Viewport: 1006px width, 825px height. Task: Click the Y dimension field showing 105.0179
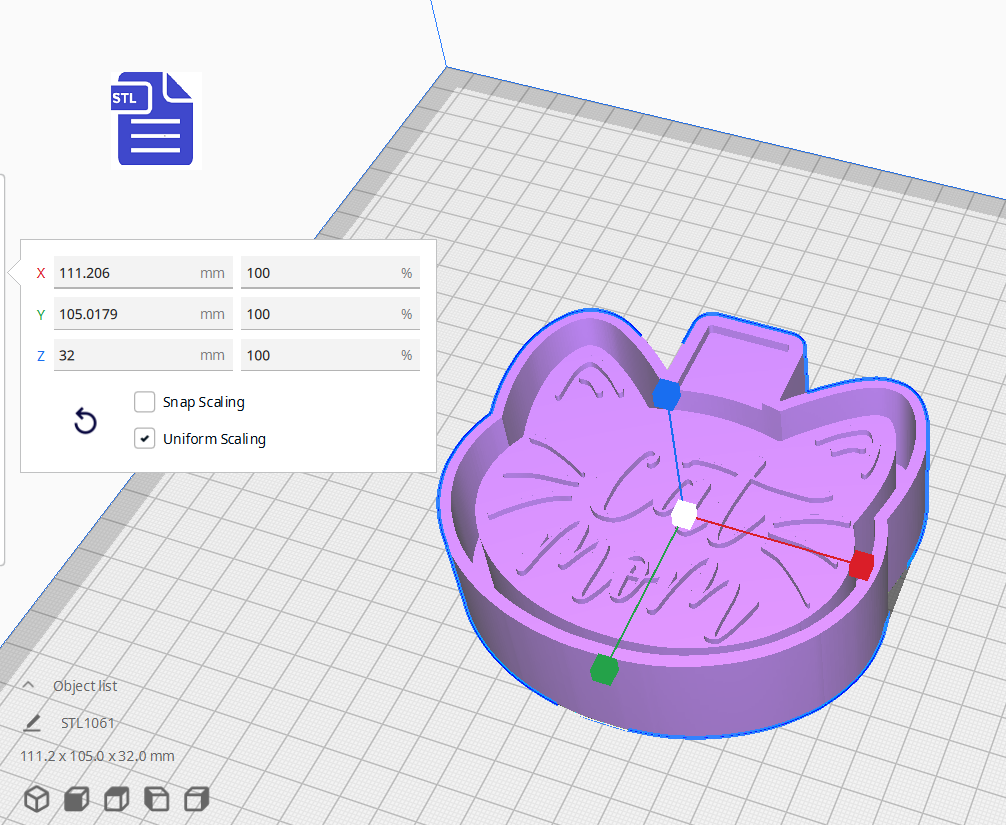tap(125, 314)
